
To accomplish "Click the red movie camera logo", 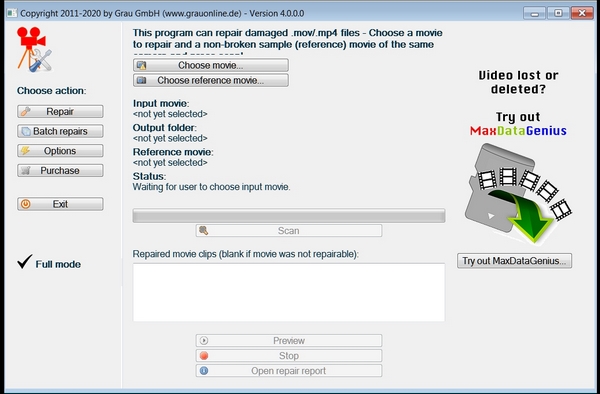I will 34,49.
